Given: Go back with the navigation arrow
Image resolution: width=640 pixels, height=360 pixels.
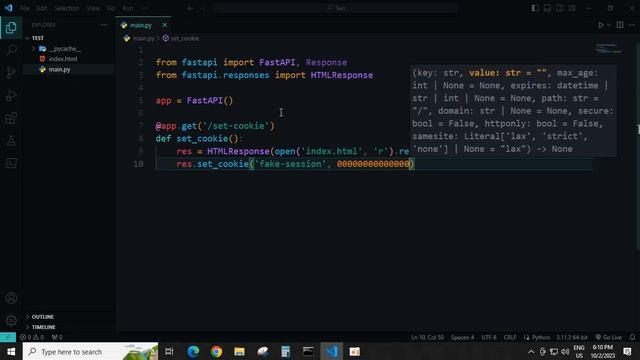Looking at the screenshot, I should click(190, 8).
